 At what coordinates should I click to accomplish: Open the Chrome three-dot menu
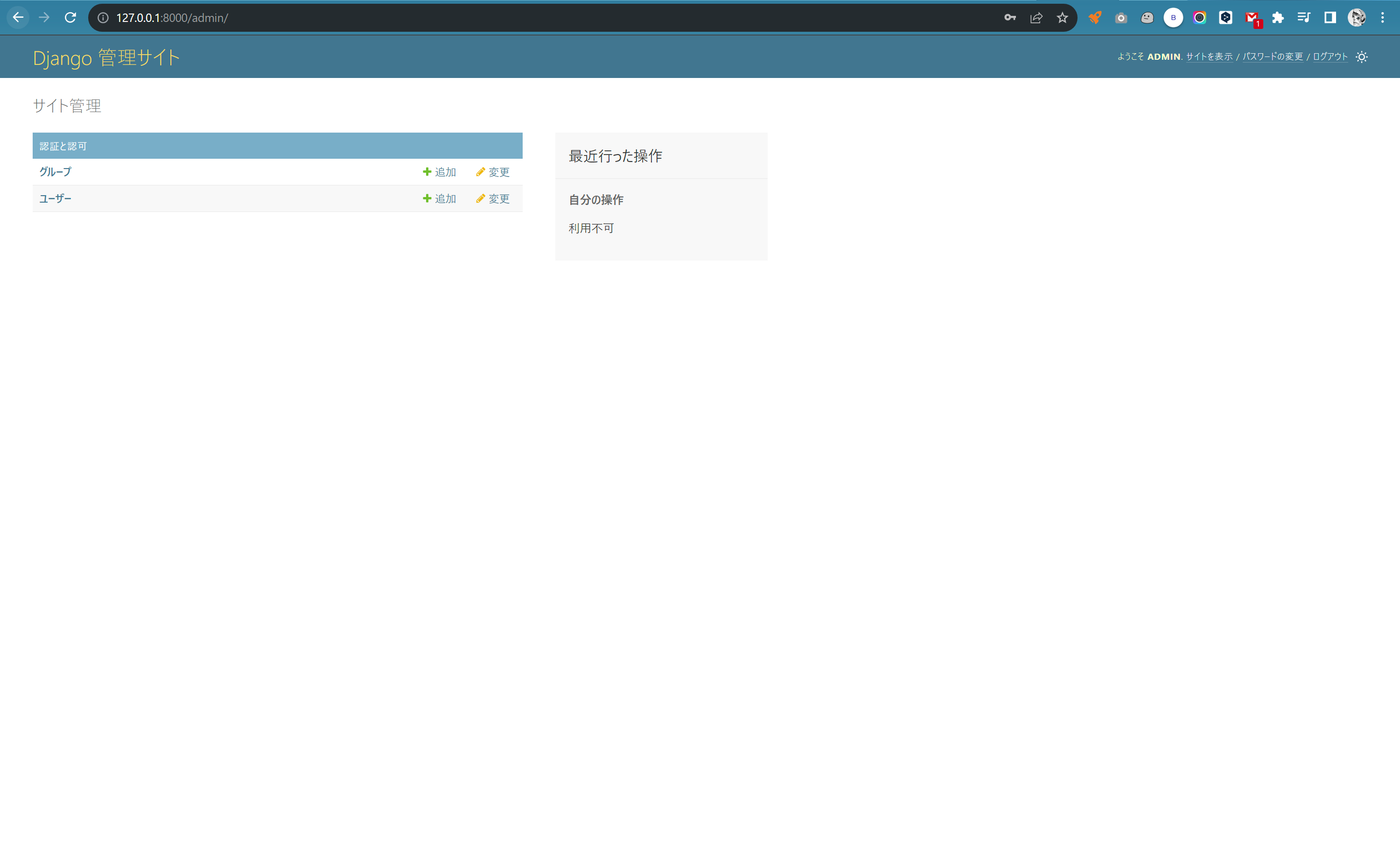point(1382,18)
